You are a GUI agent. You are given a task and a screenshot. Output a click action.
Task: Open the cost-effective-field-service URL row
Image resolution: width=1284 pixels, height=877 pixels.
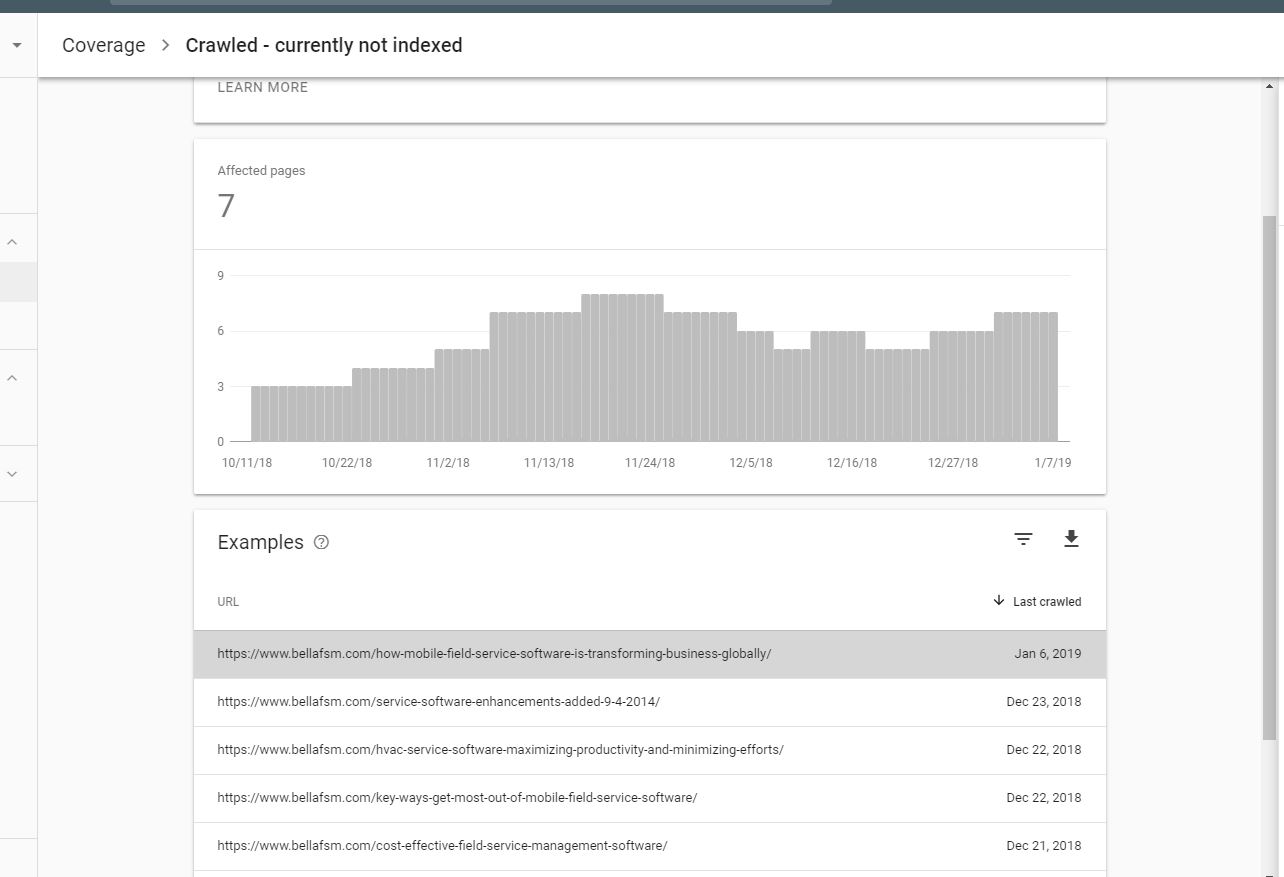pyautogui.click(x=650, y=846)
